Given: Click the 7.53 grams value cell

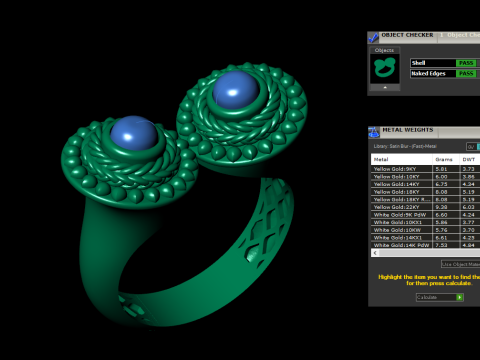Looking at the screenshot, I should (x=446, y=245).
